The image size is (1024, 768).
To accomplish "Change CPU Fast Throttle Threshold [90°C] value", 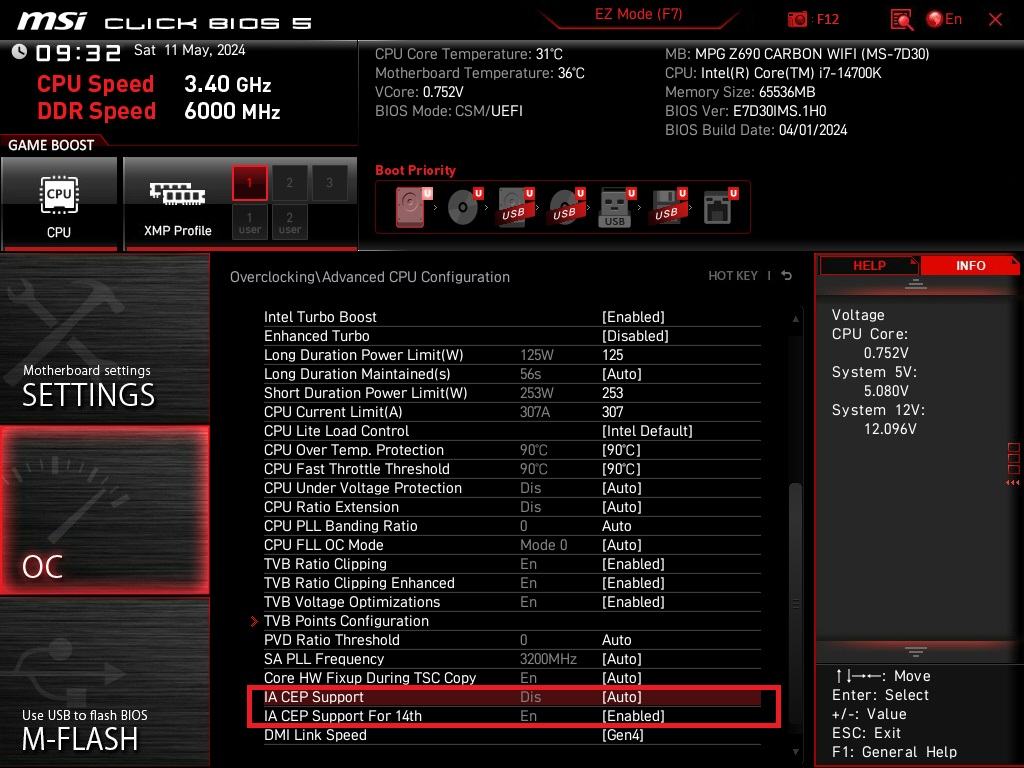I will pos(621,469).
